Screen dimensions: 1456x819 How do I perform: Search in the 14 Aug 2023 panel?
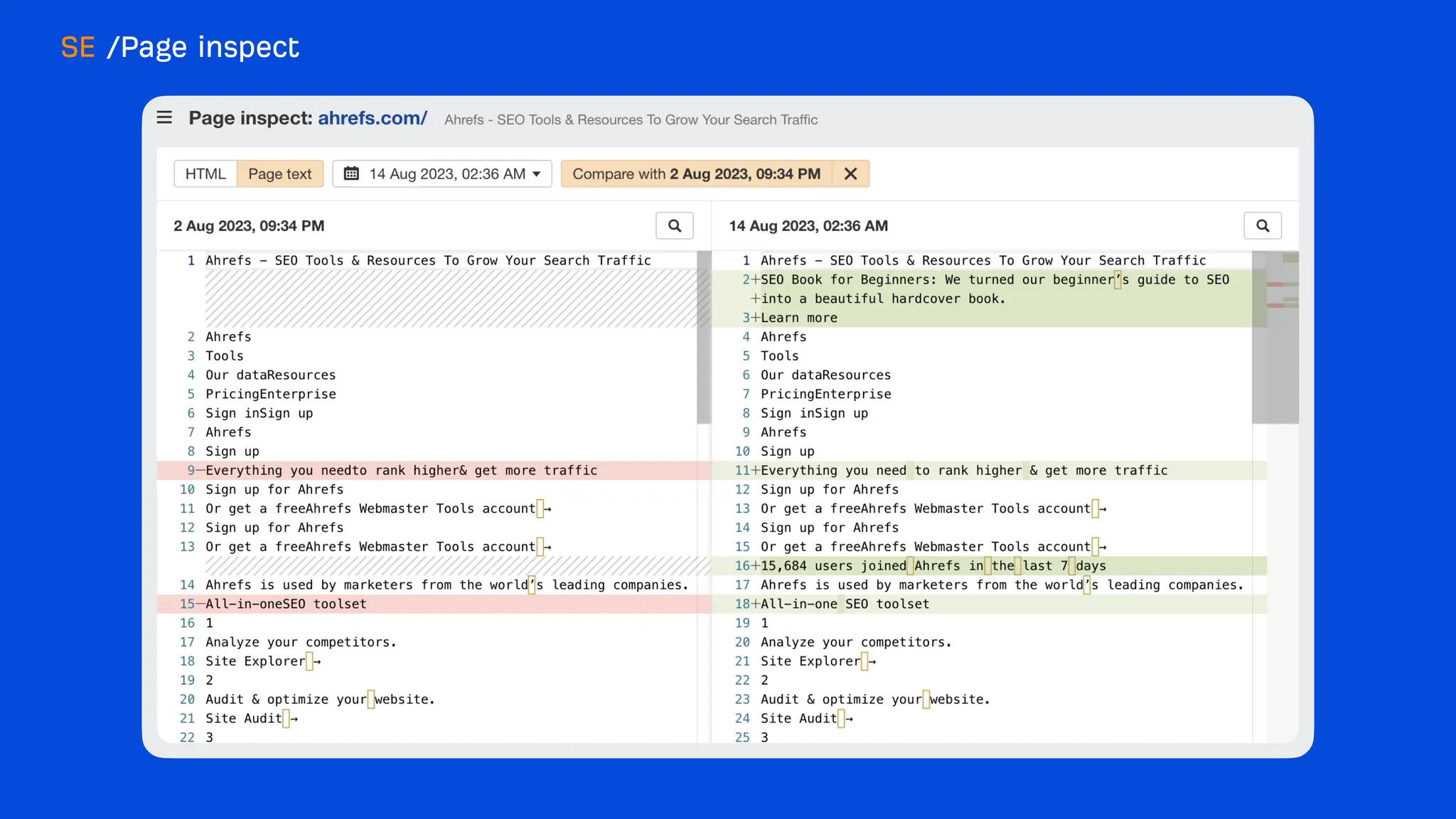1262,225
